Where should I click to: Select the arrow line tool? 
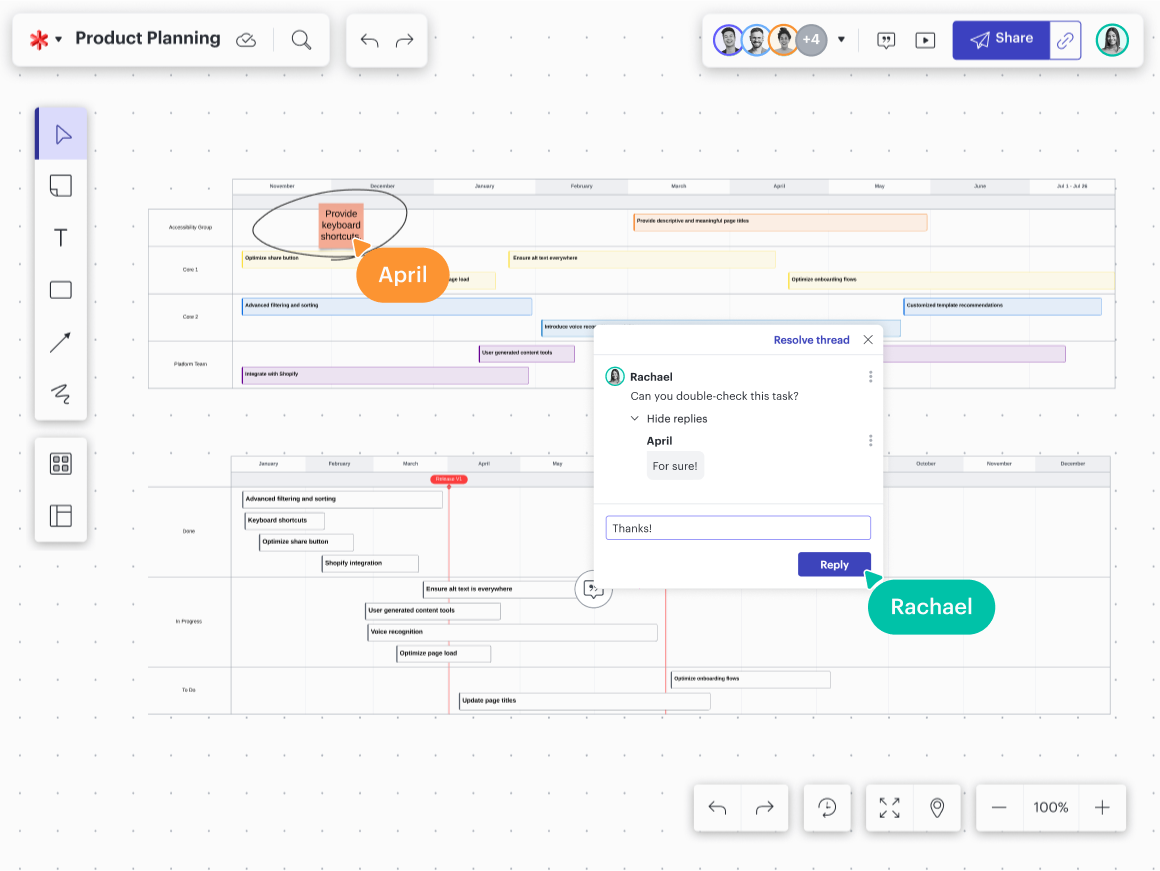click(x=61, y=342)
